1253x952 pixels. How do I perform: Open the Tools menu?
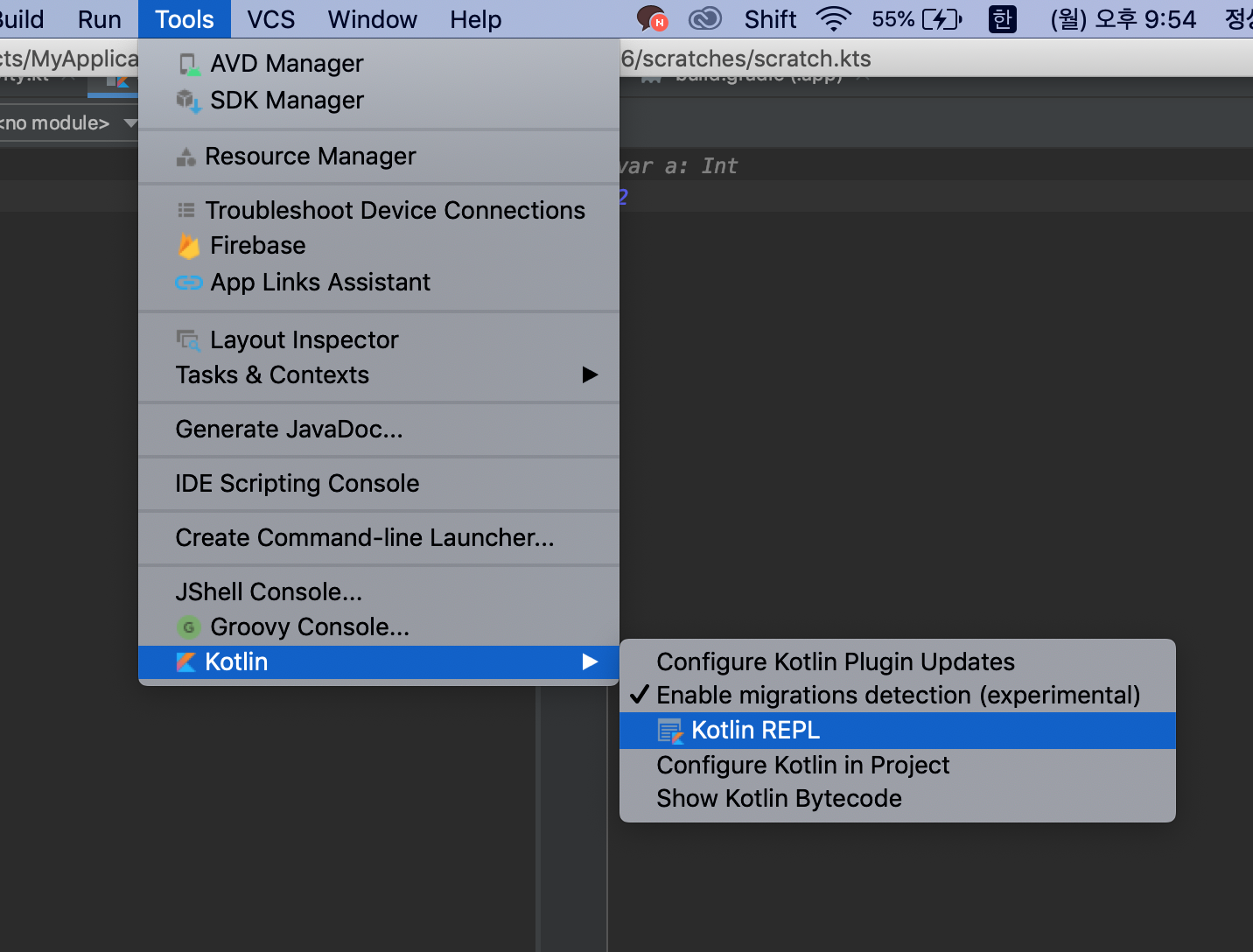coord(185,19)
